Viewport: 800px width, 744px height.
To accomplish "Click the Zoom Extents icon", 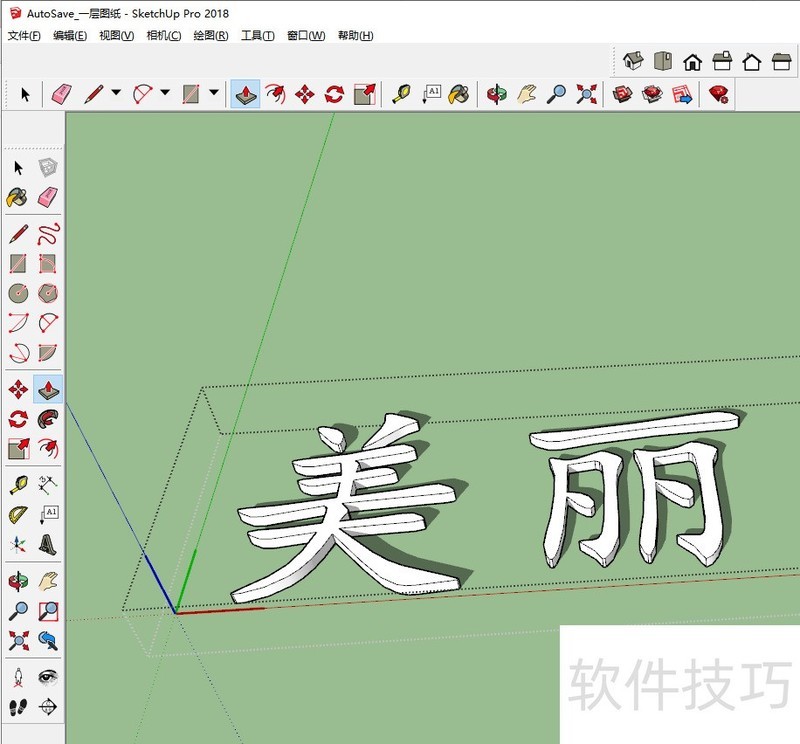I will (x=585, y=95).
